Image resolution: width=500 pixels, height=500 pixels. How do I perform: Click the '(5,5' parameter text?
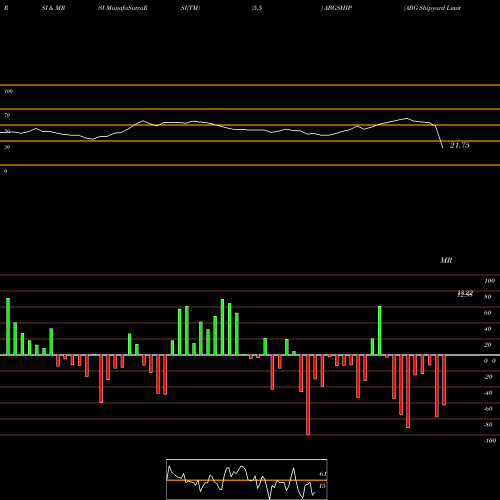pos(257,8)
